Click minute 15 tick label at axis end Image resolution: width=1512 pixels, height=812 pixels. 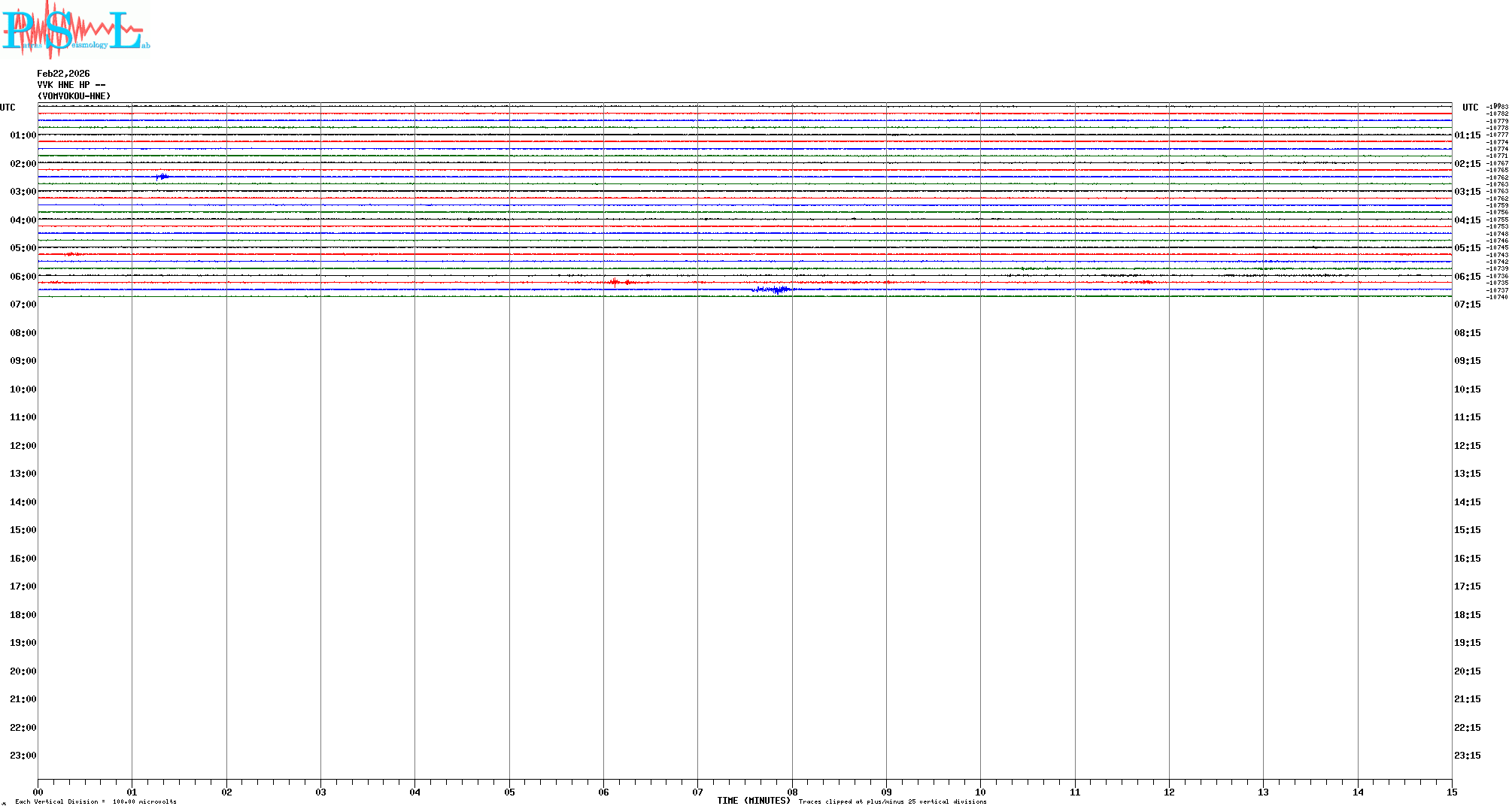[1452, 792]
